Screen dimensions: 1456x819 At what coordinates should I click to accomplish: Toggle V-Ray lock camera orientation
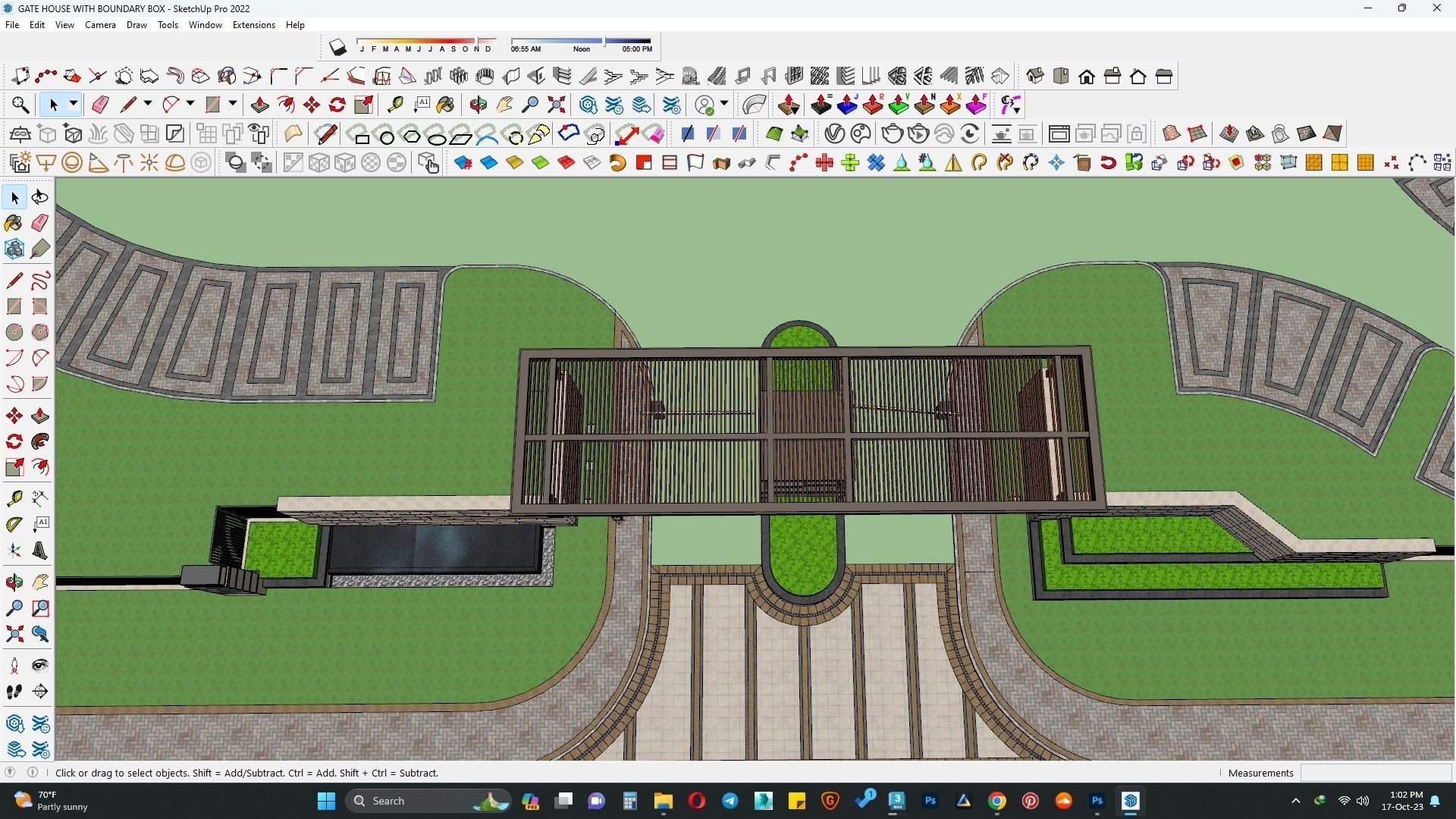[x=1137, y=134]
